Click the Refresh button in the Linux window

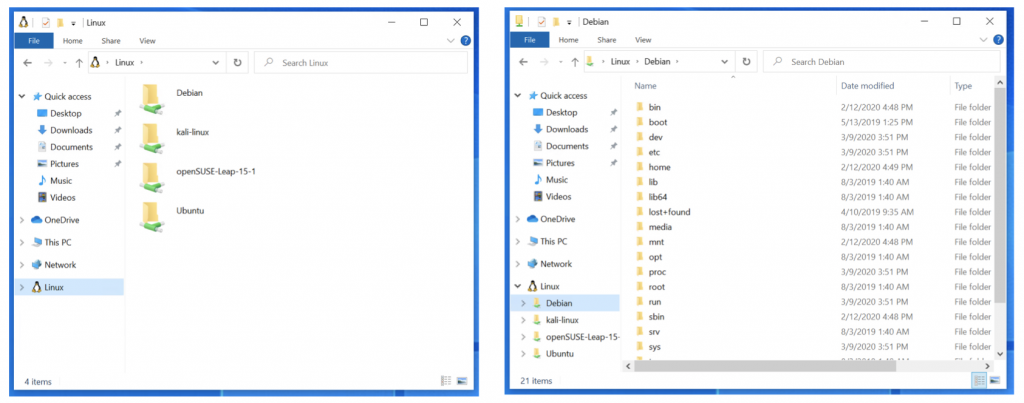237,63
